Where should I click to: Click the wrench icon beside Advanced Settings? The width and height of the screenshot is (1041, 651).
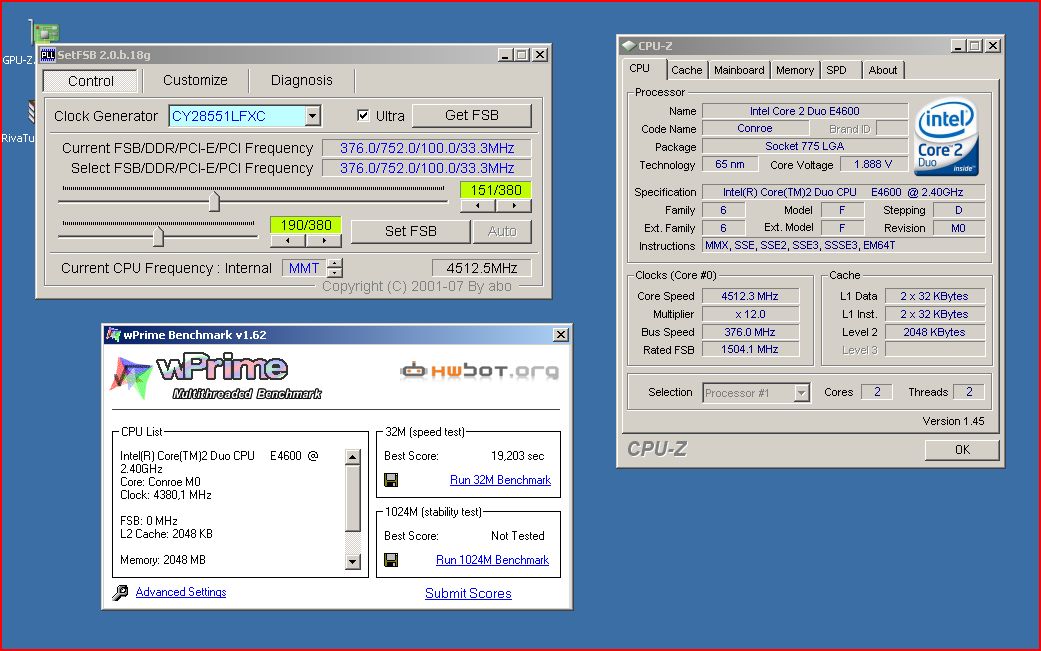(x=120, y=593)
